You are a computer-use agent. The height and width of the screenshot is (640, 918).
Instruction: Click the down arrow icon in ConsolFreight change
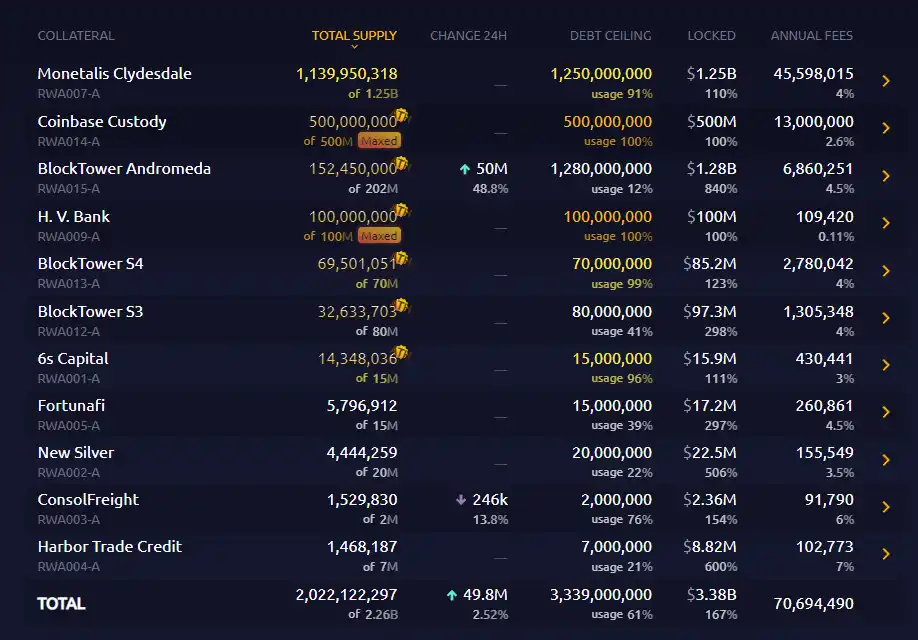click(x=461, y=499)
